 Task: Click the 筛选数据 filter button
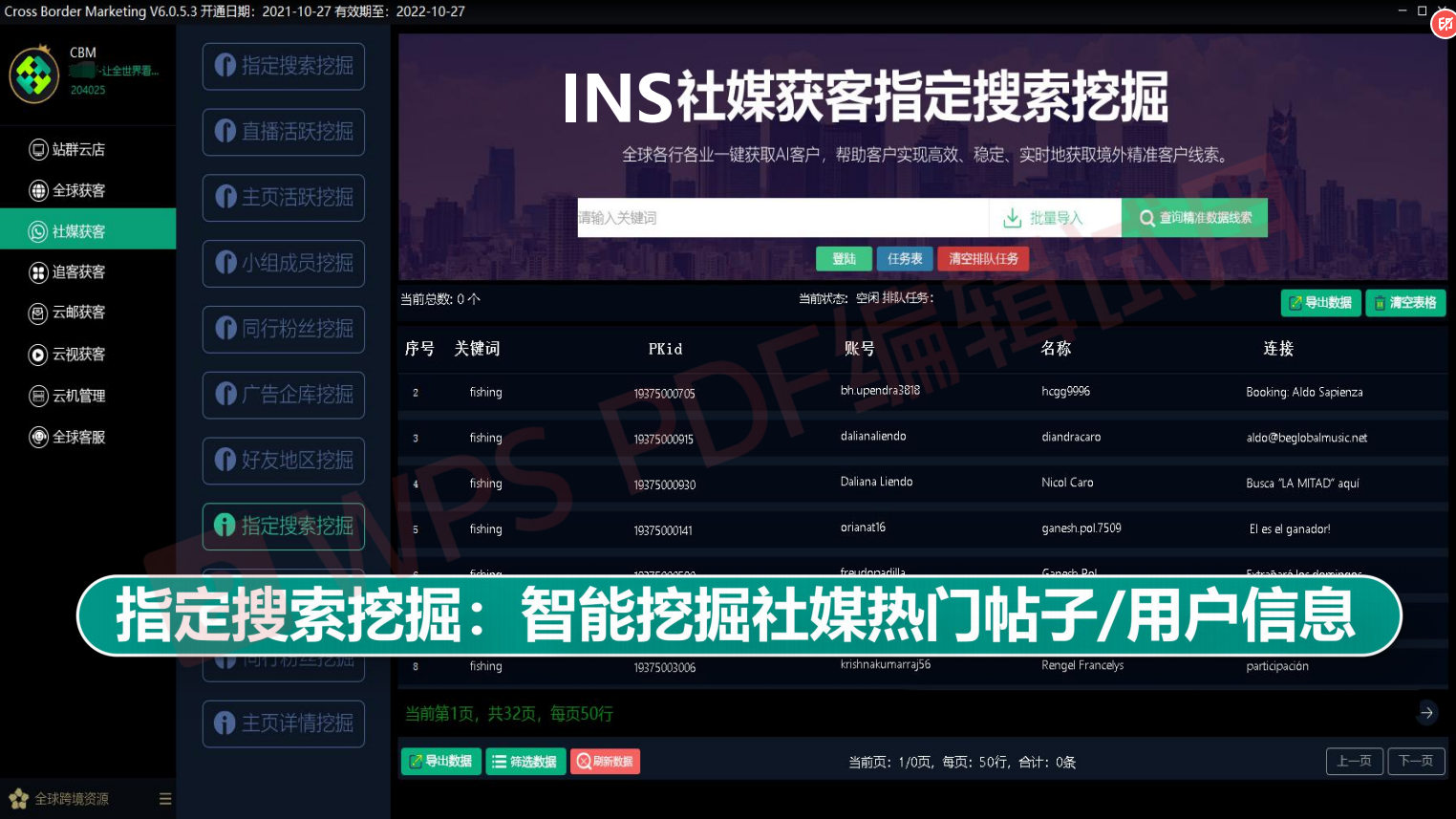tap(525, 762)
